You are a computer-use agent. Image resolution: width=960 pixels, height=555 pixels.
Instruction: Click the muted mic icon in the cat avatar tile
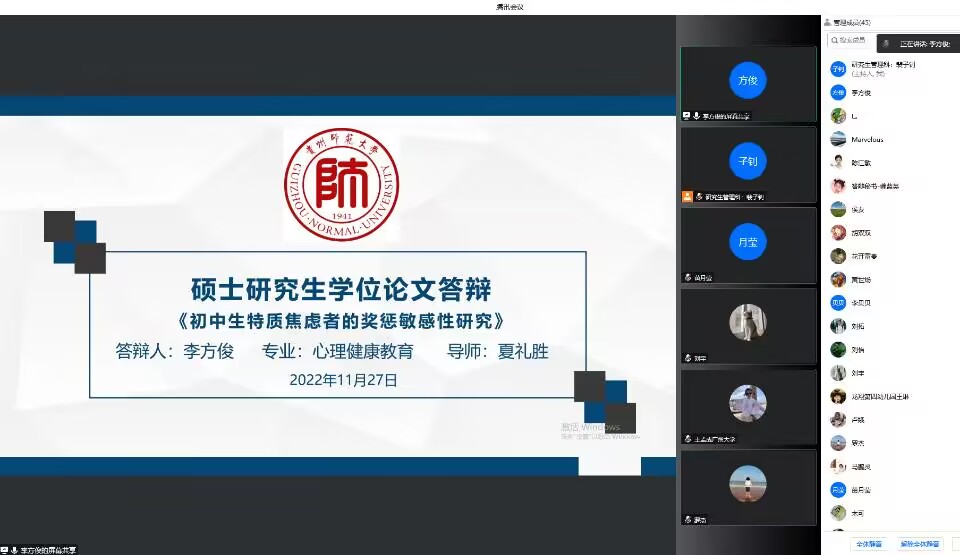click(x=688, y=358)
